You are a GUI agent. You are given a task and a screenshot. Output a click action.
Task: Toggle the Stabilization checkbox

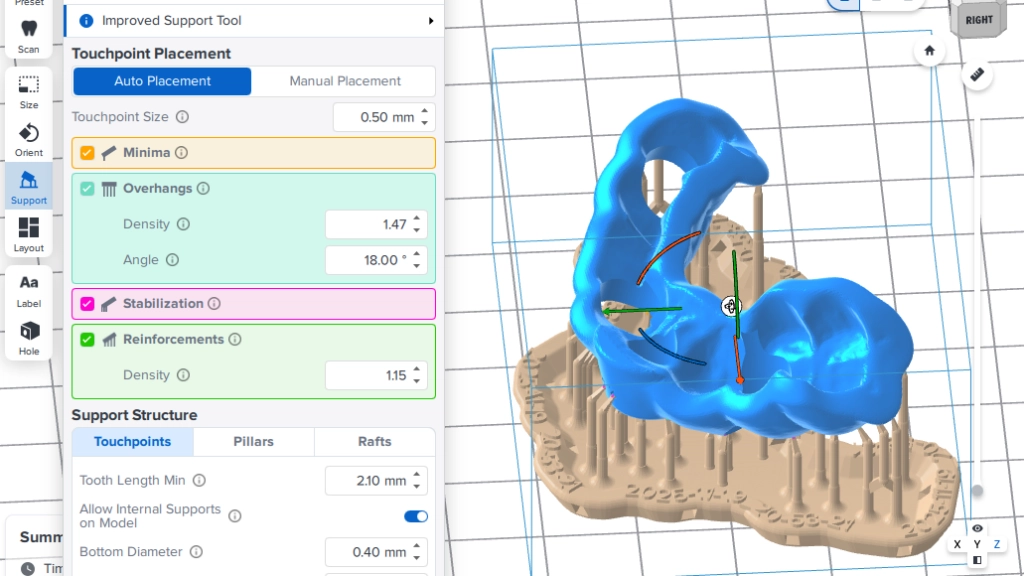tap(87, 304)
